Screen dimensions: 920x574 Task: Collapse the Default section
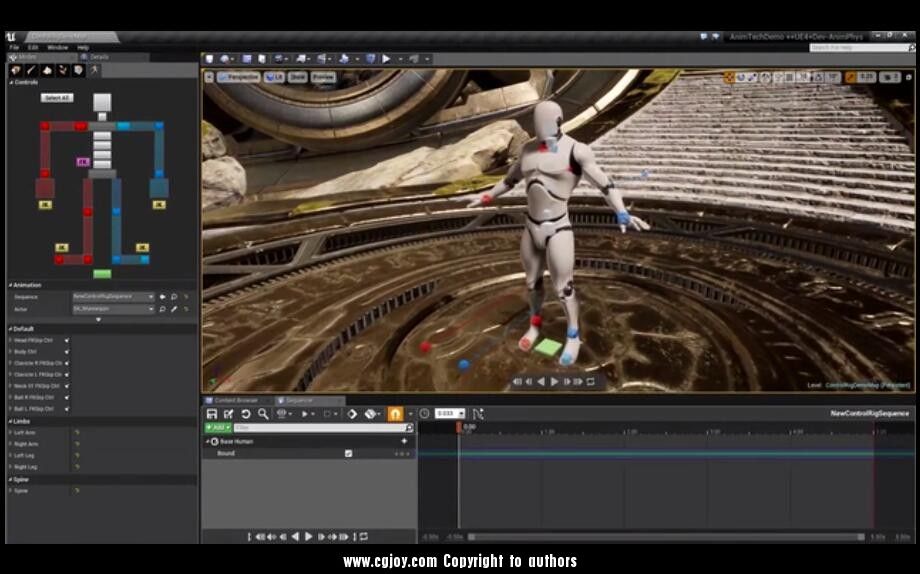(x=11, y=329)
